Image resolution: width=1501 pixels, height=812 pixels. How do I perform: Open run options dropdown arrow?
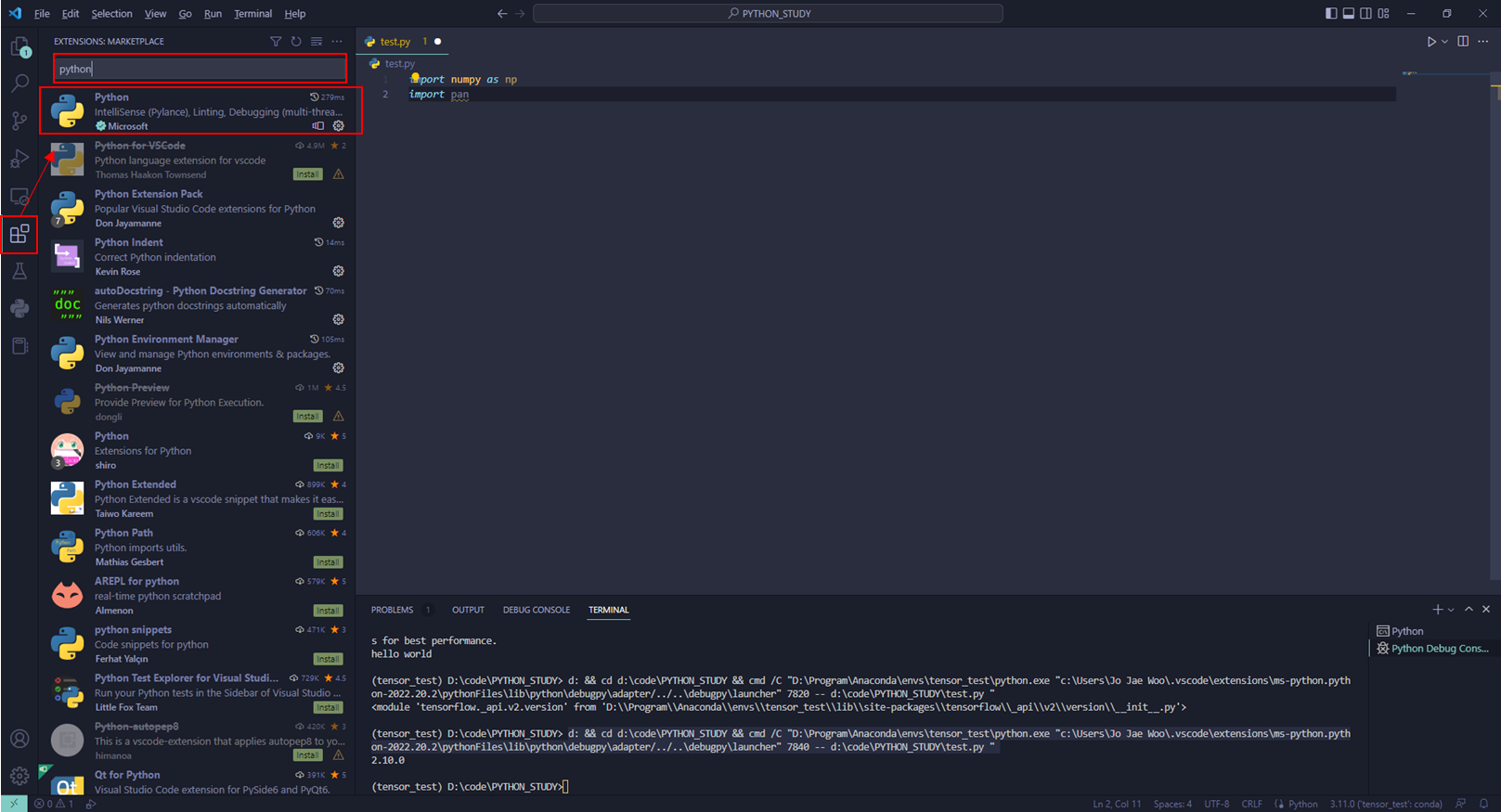(x=1445, y=42)
